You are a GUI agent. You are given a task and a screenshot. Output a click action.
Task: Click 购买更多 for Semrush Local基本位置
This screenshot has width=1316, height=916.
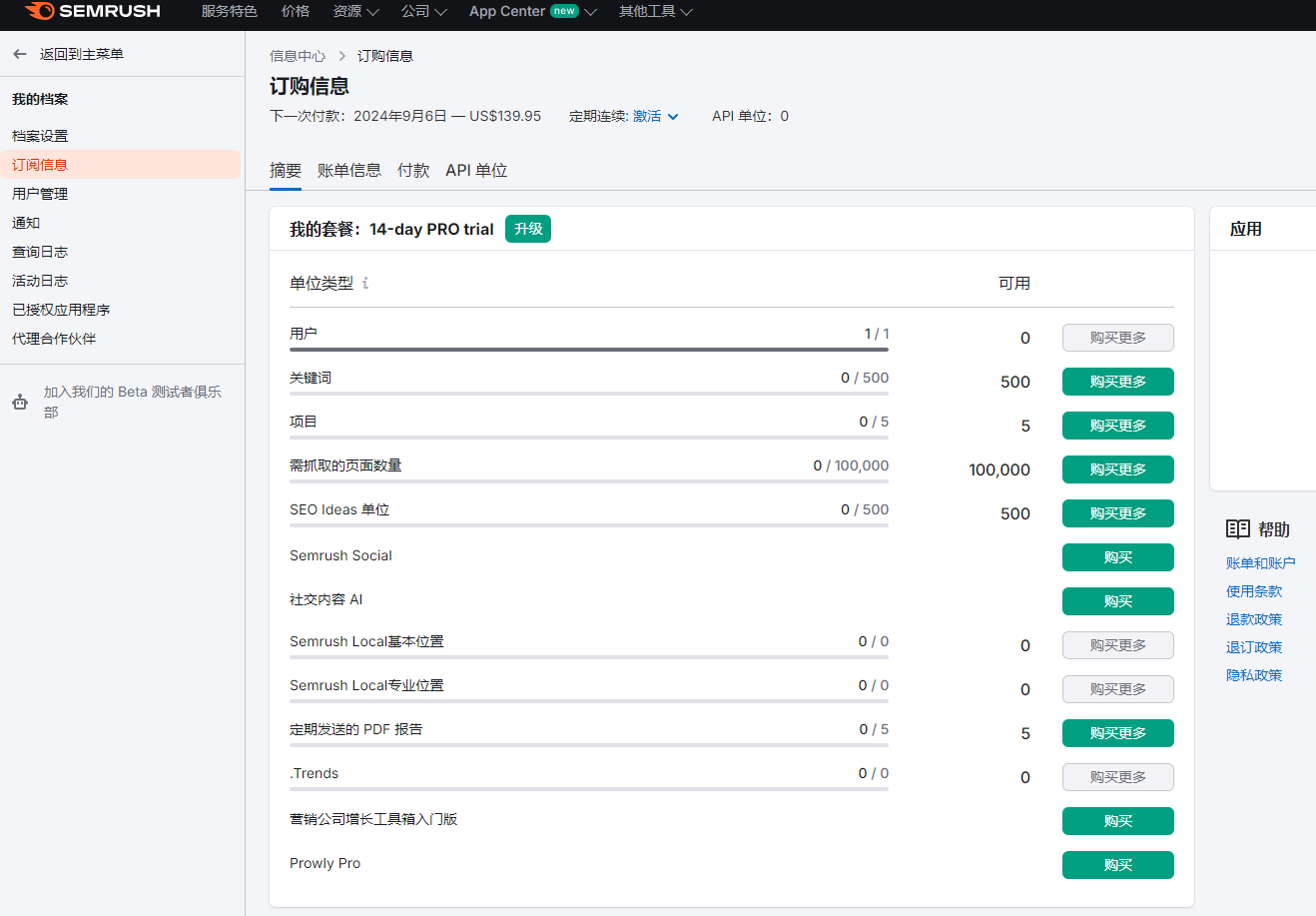pos(1118,645)
